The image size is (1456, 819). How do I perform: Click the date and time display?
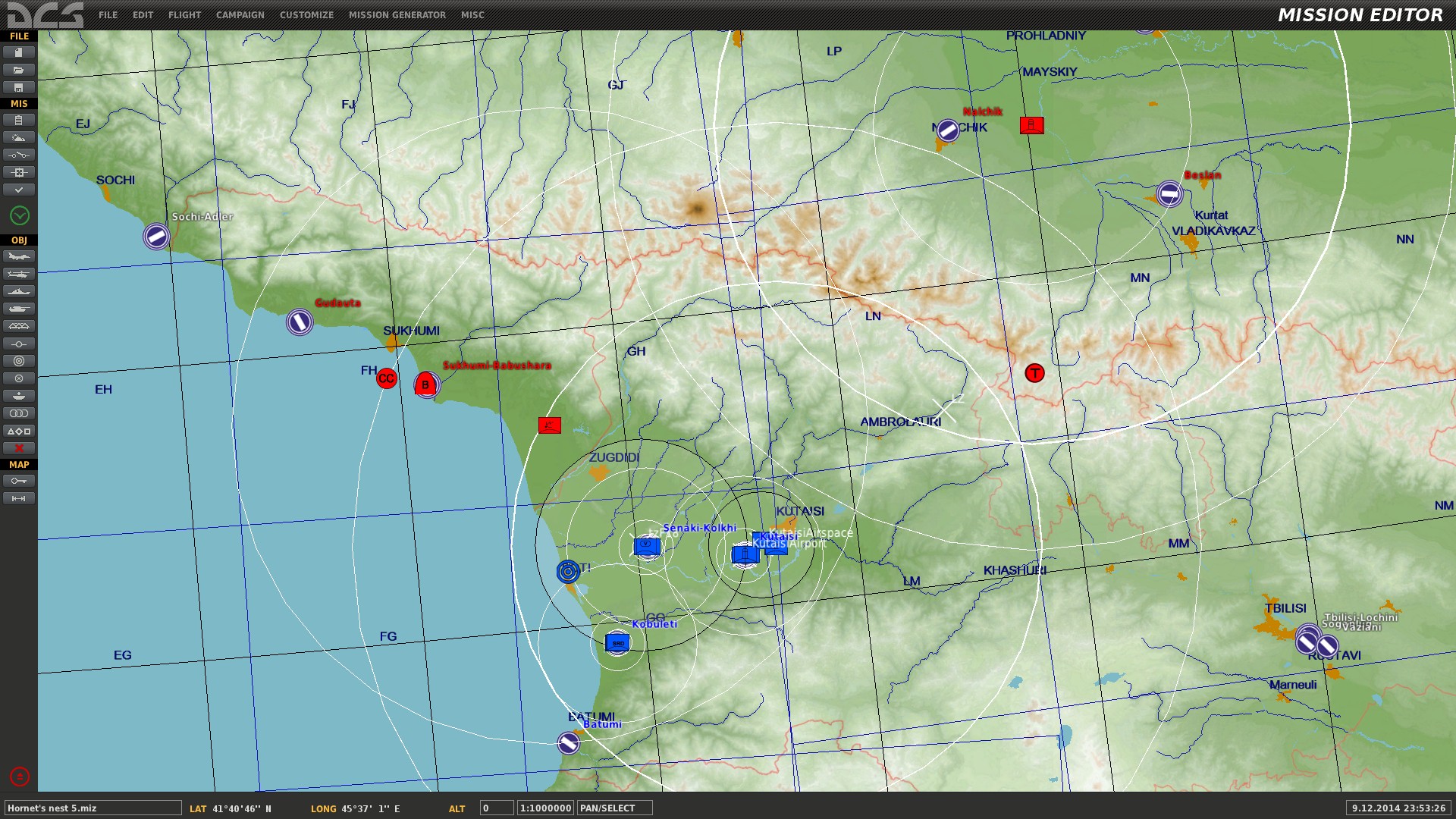pos(1398,808)
